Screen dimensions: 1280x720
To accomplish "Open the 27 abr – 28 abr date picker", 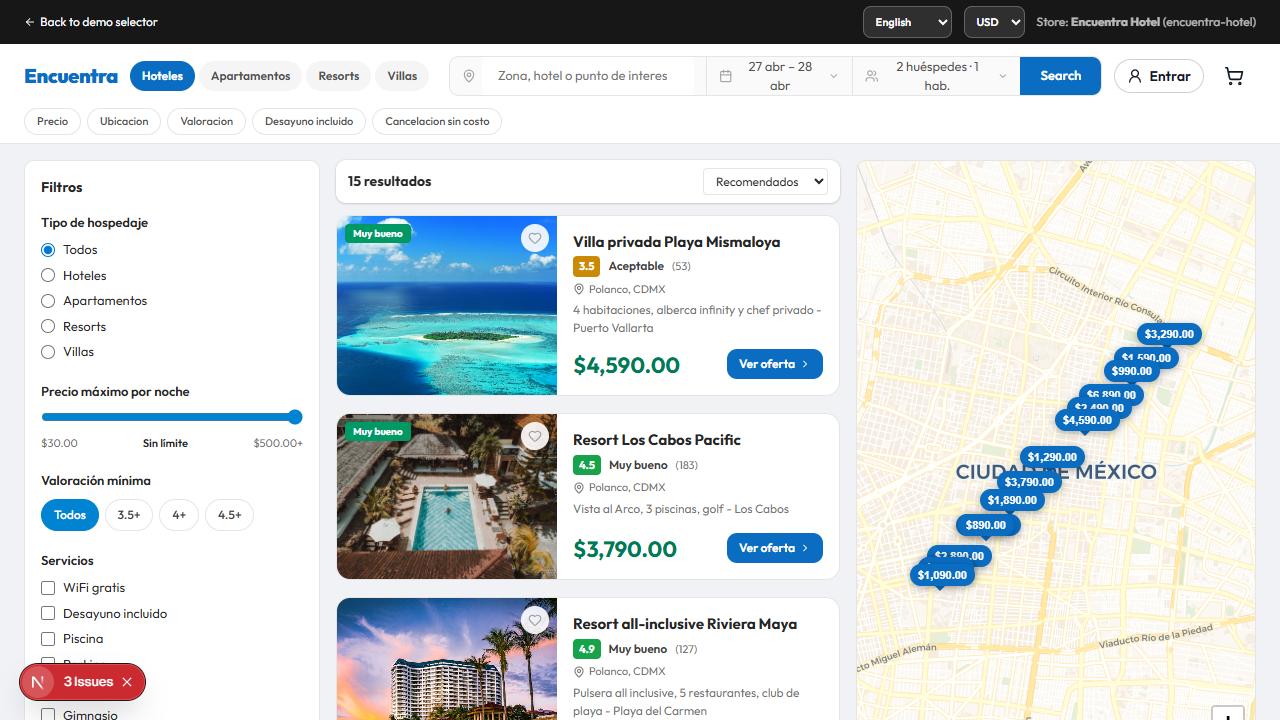I will coord(780,76).
